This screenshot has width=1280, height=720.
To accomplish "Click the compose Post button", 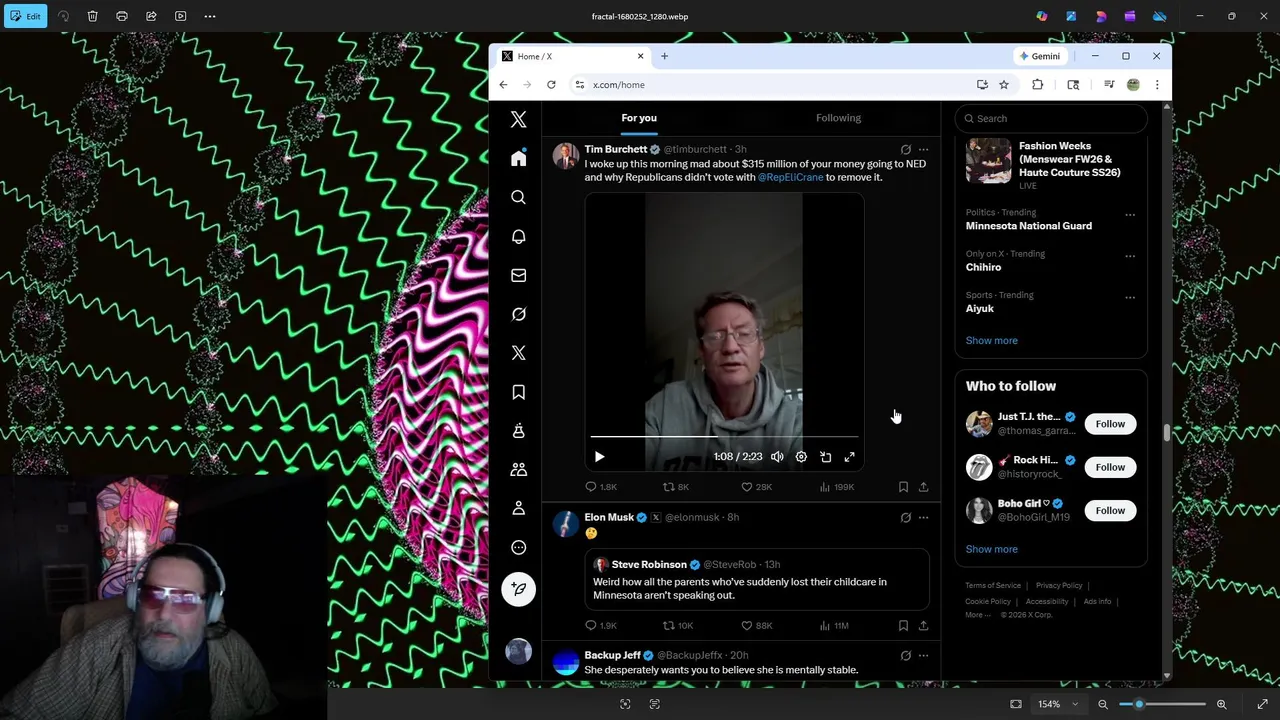I will [518, 589].
